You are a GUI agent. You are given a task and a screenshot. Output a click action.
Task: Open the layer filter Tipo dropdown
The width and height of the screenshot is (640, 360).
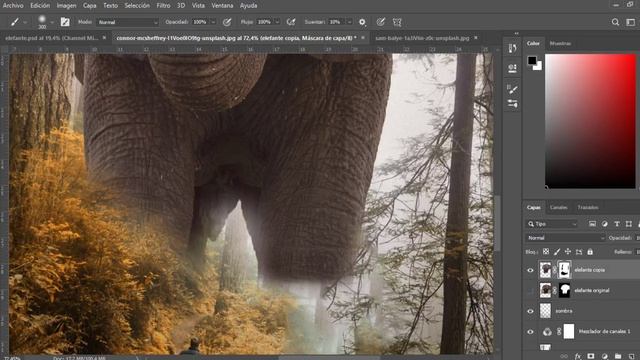click(x=552, y=224)
